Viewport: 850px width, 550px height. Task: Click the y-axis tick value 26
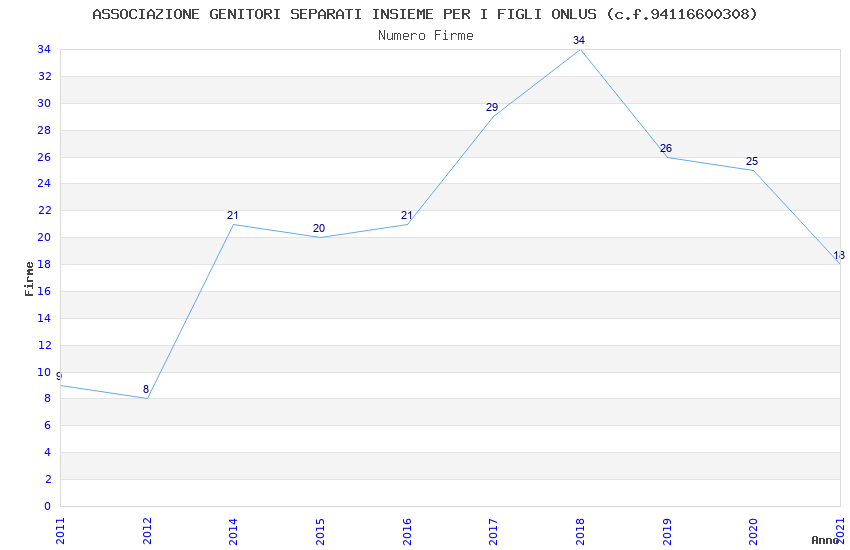pyautogui.click(x=44, y=157)
